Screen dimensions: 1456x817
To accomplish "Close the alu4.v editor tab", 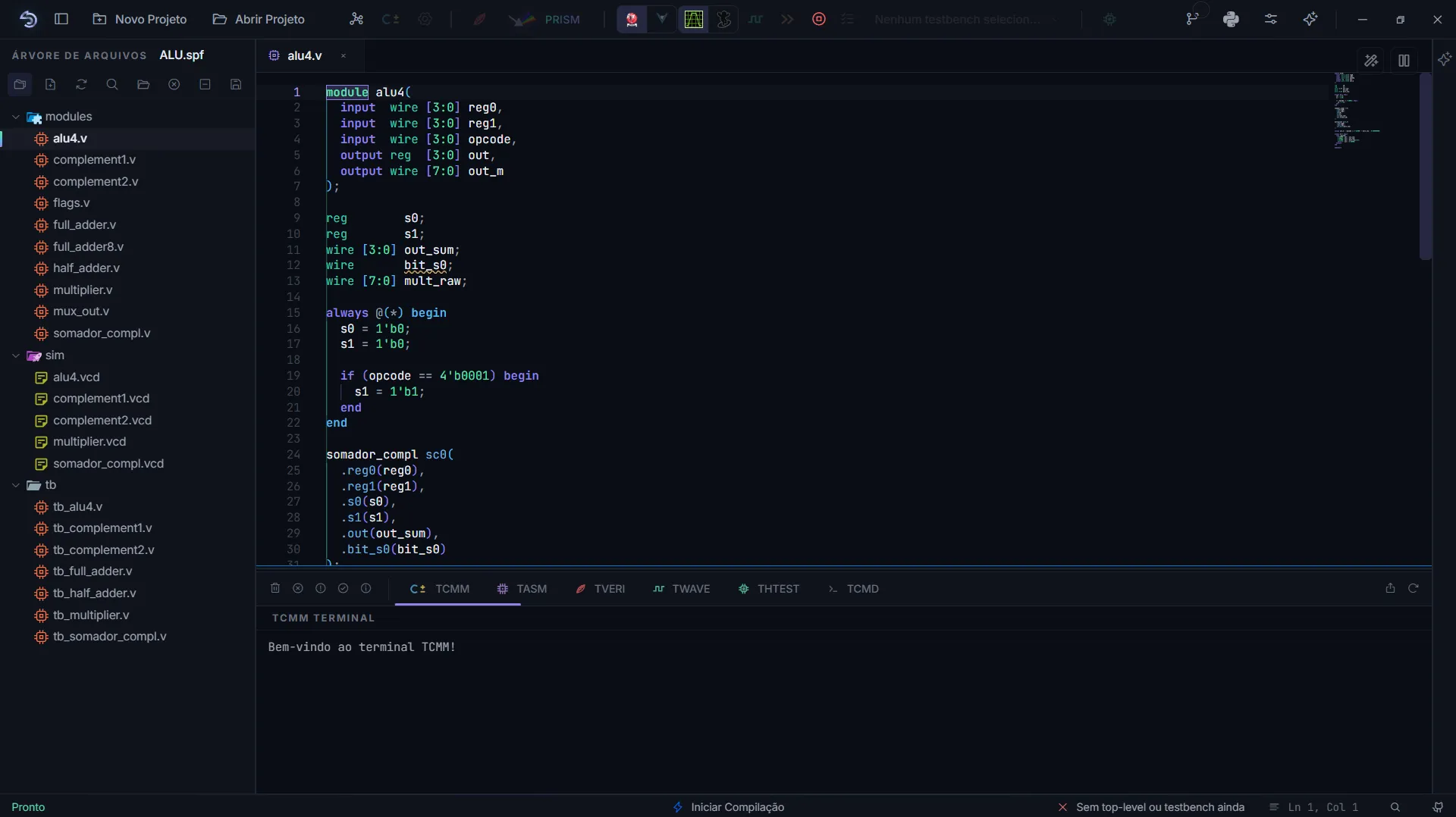I will (x=344, y=55).
